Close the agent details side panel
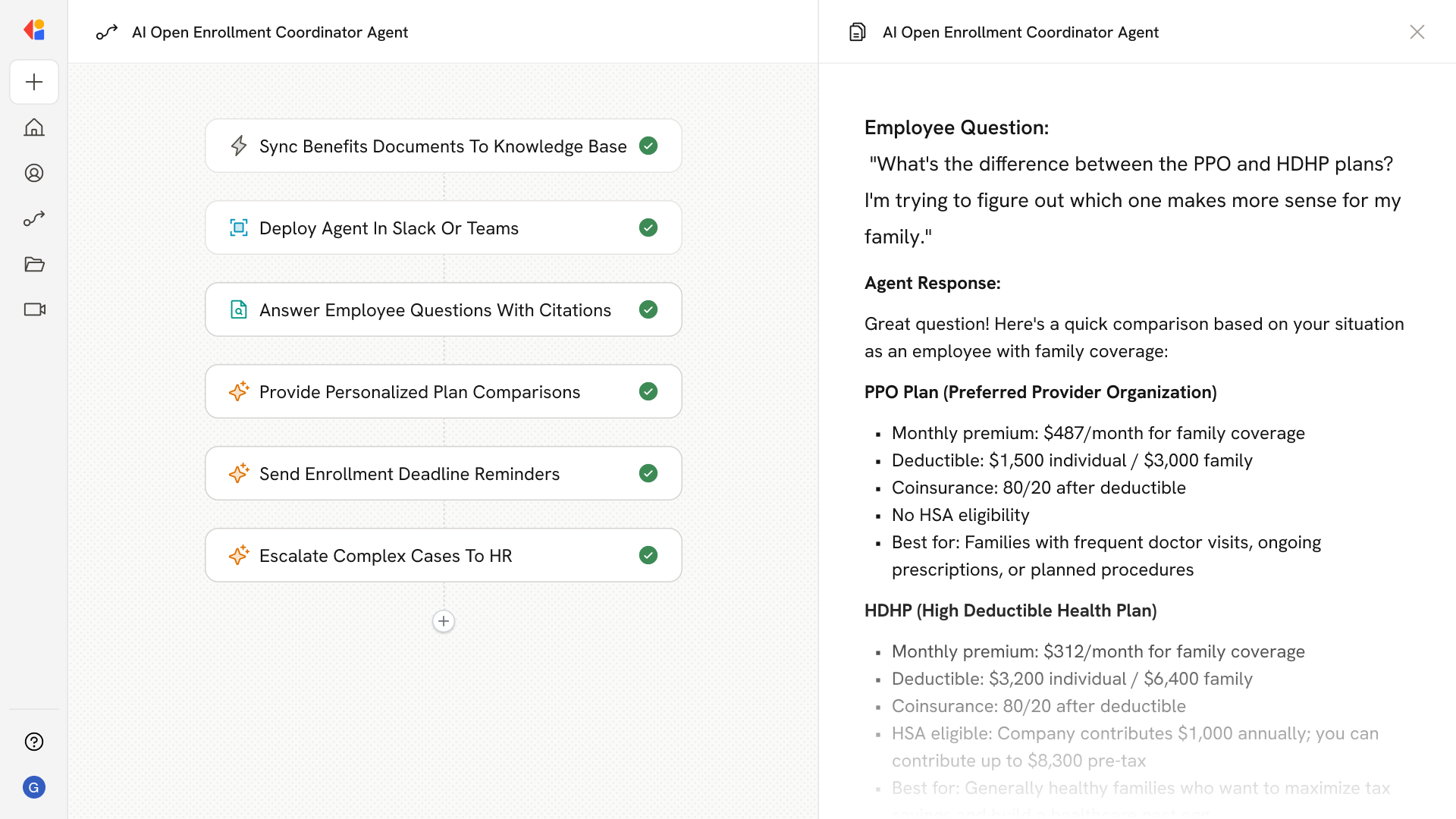The height and width of the screenshot is (819, 1456). 1417,32
